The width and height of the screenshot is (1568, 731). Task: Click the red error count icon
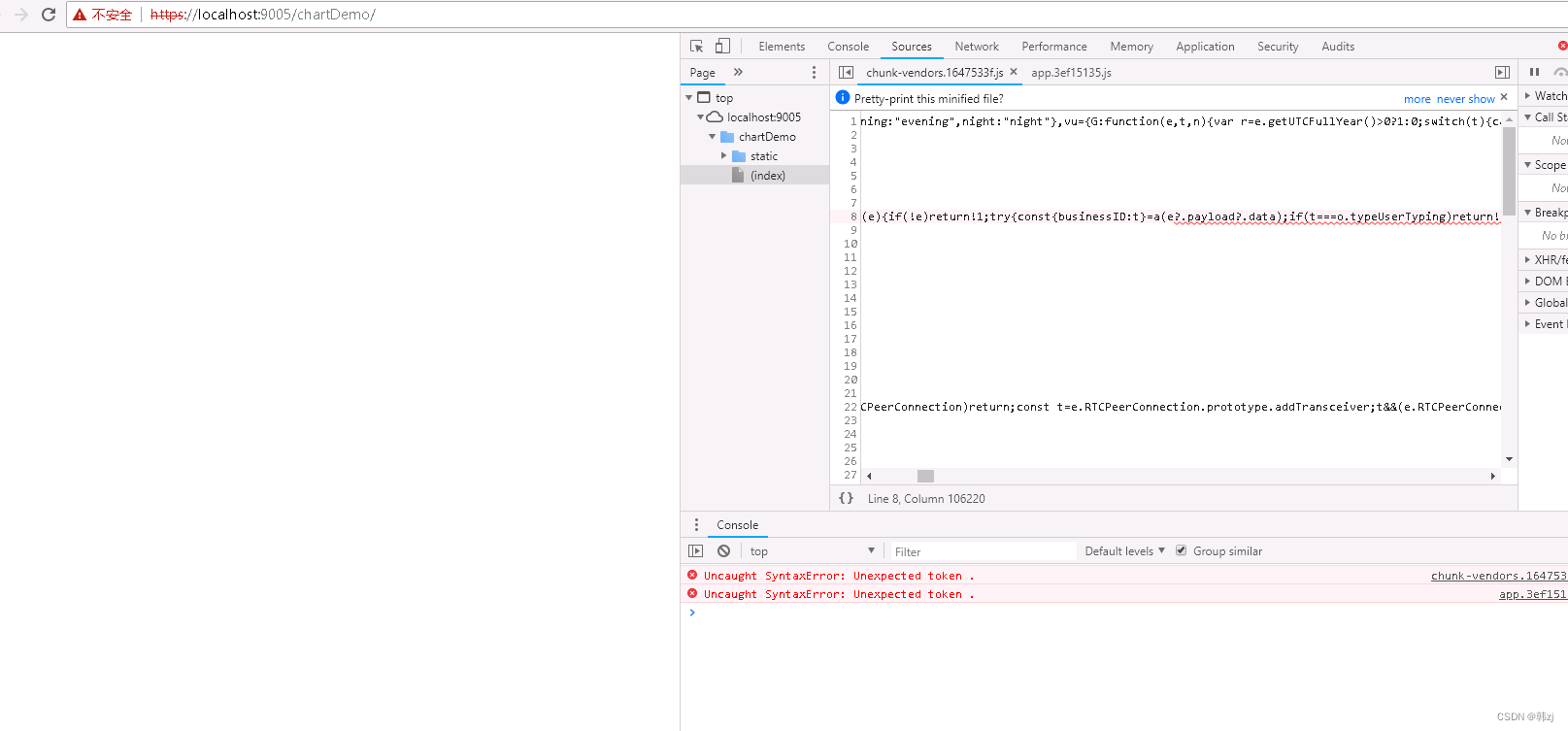pos(1562,46)
